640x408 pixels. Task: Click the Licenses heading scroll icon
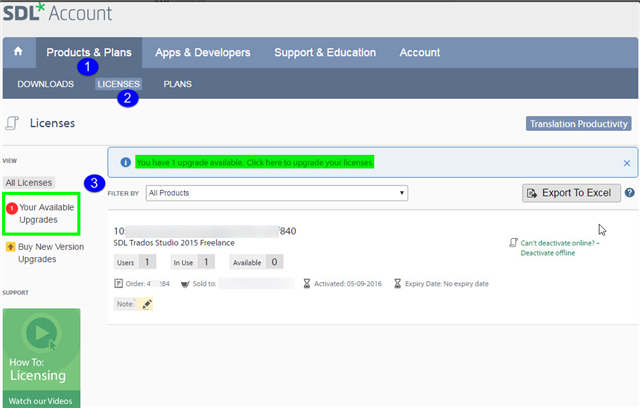point(12,123)
